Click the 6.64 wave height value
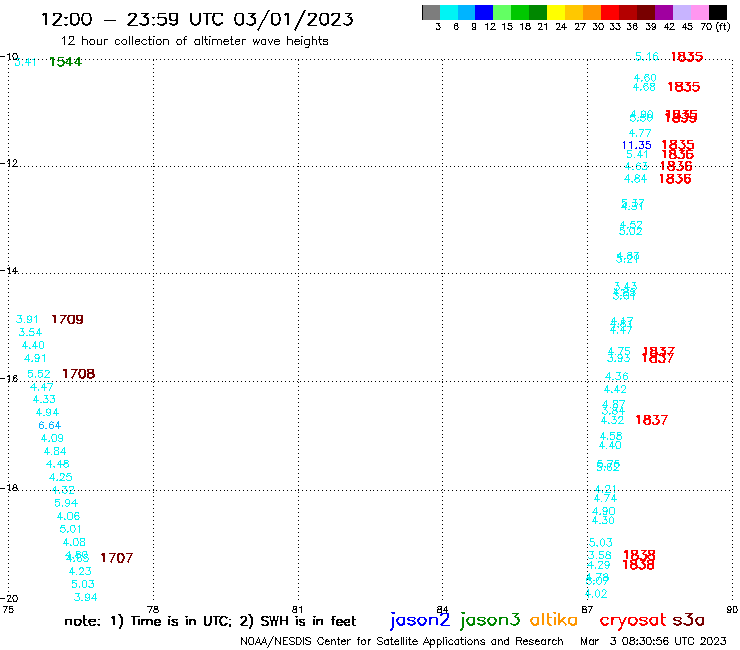 click(50, 425)
